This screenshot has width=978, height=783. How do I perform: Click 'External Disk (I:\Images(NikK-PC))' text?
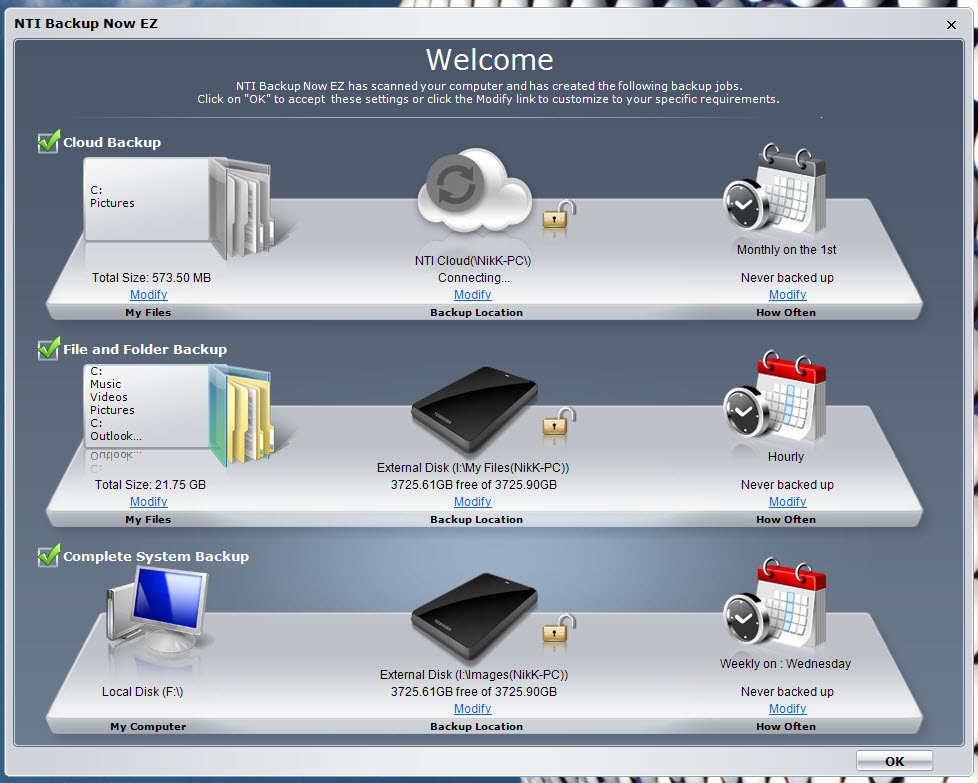pyautogui.click(x=474, y=675)
